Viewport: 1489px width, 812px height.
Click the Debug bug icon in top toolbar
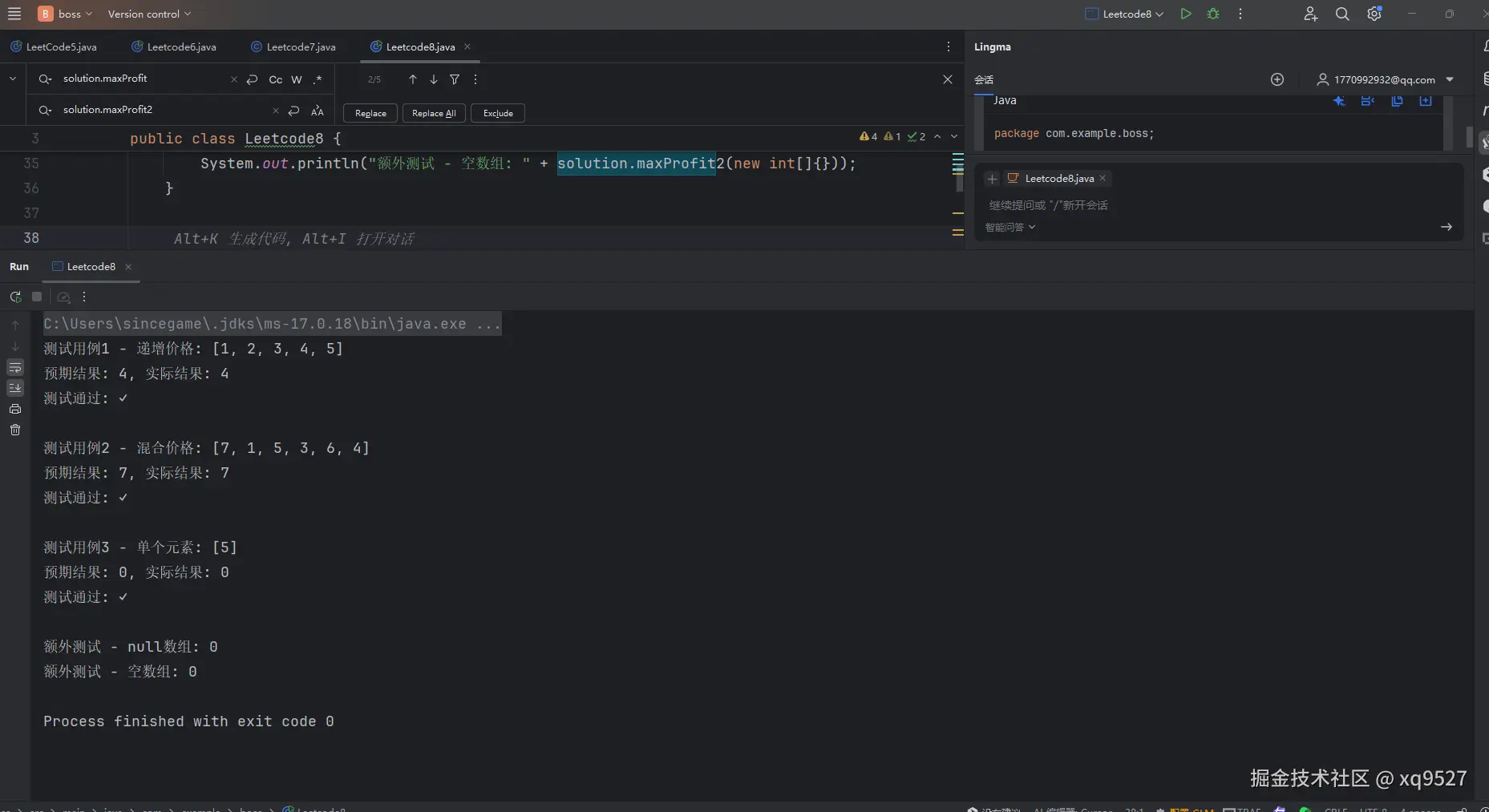1213,14
